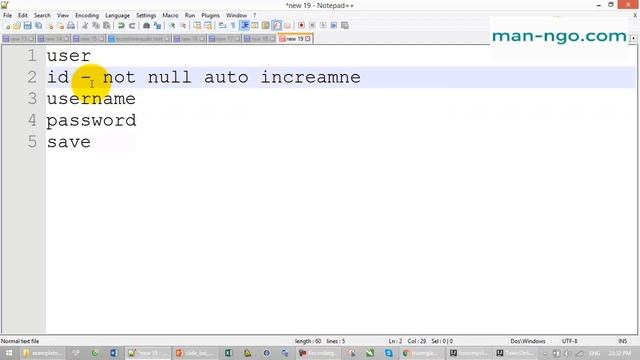Open Excel from the taskbar
Screen dimensions: 640x360
228,353
